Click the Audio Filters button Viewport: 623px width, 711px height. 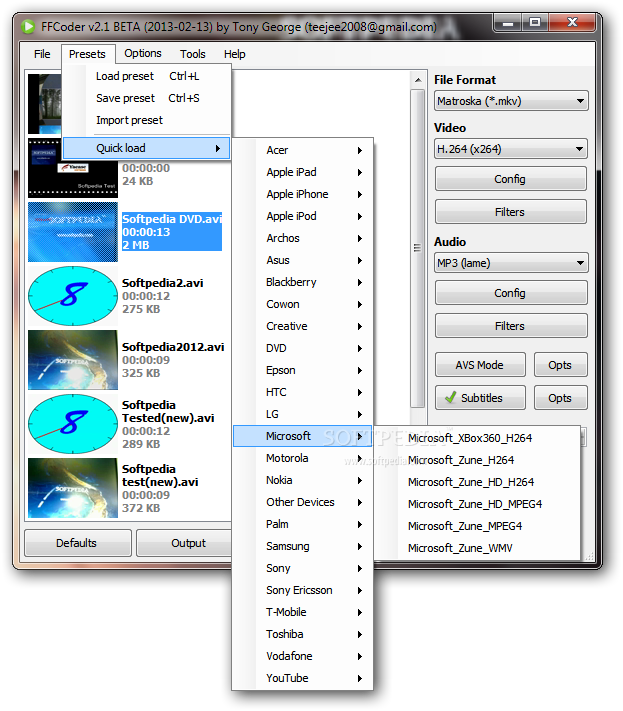[511, 326]
